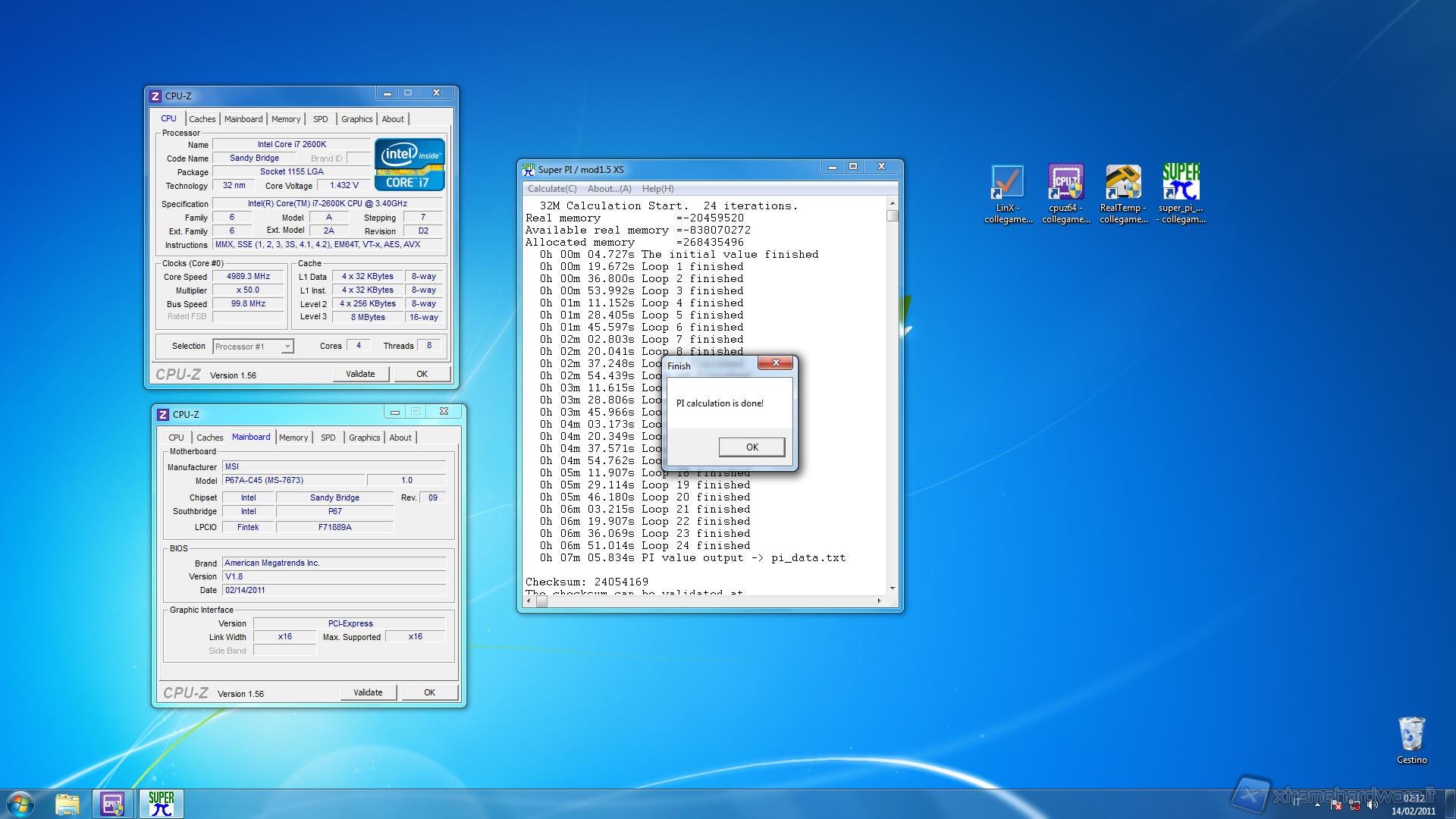
Task: Click the Super PI horizontal scrollbar thumb
Action: (541, 601)
